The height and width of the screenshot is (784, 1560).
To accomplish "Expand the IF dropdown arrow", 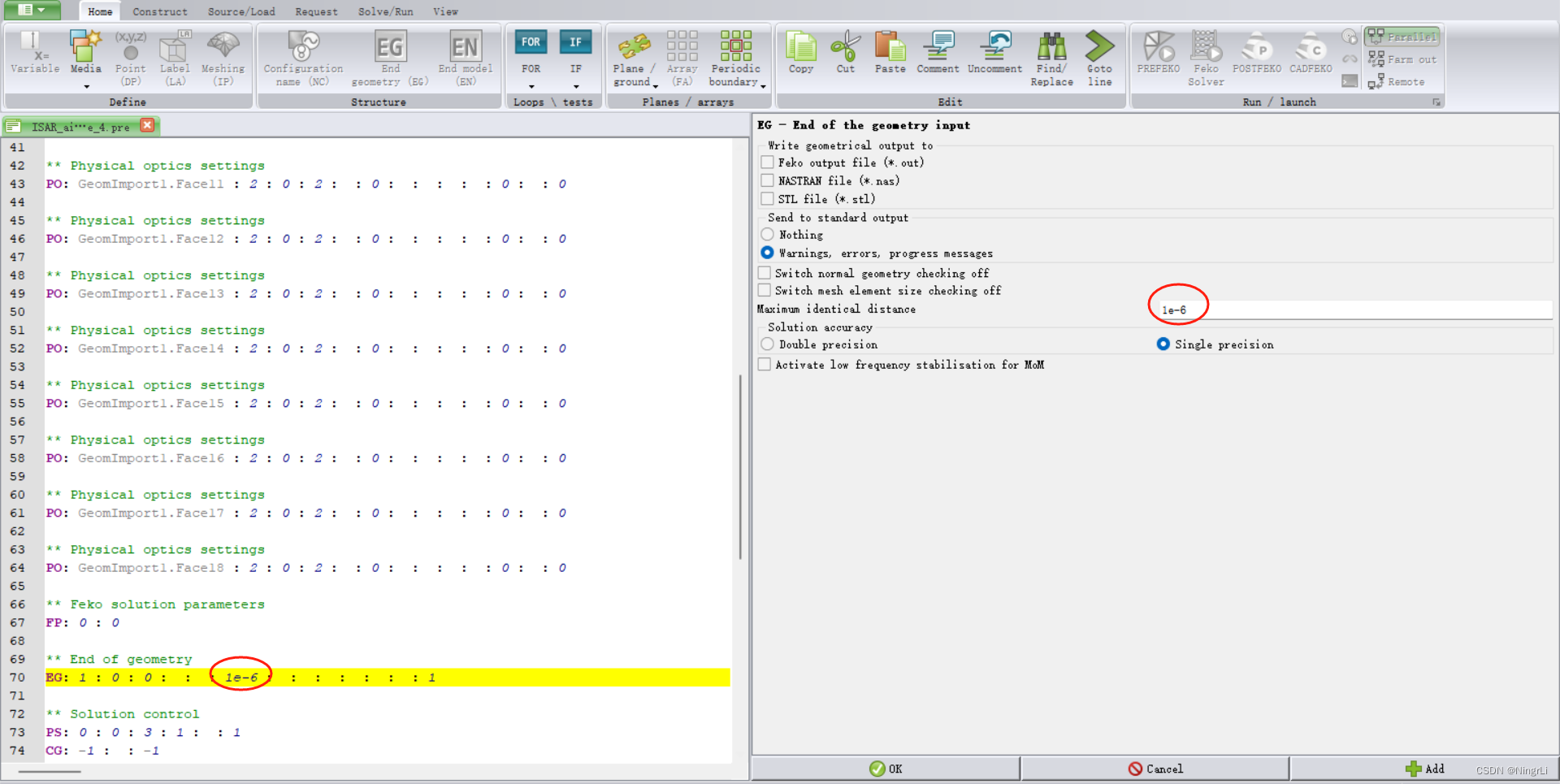I will [x=576, y=86].
